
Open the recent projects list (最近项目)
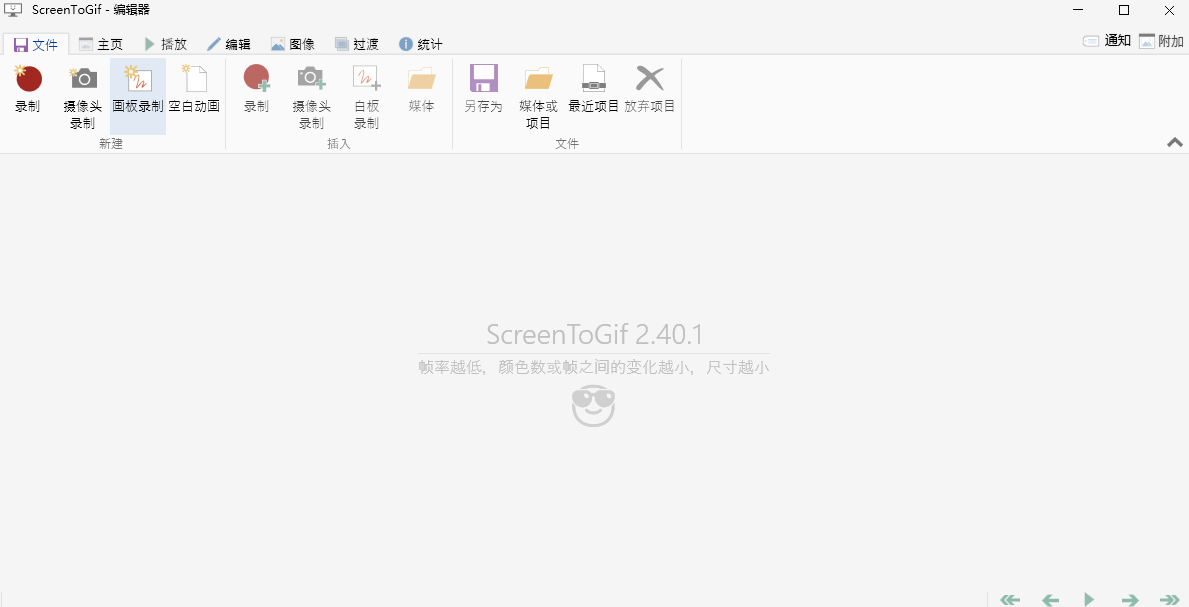pos(594,95)
